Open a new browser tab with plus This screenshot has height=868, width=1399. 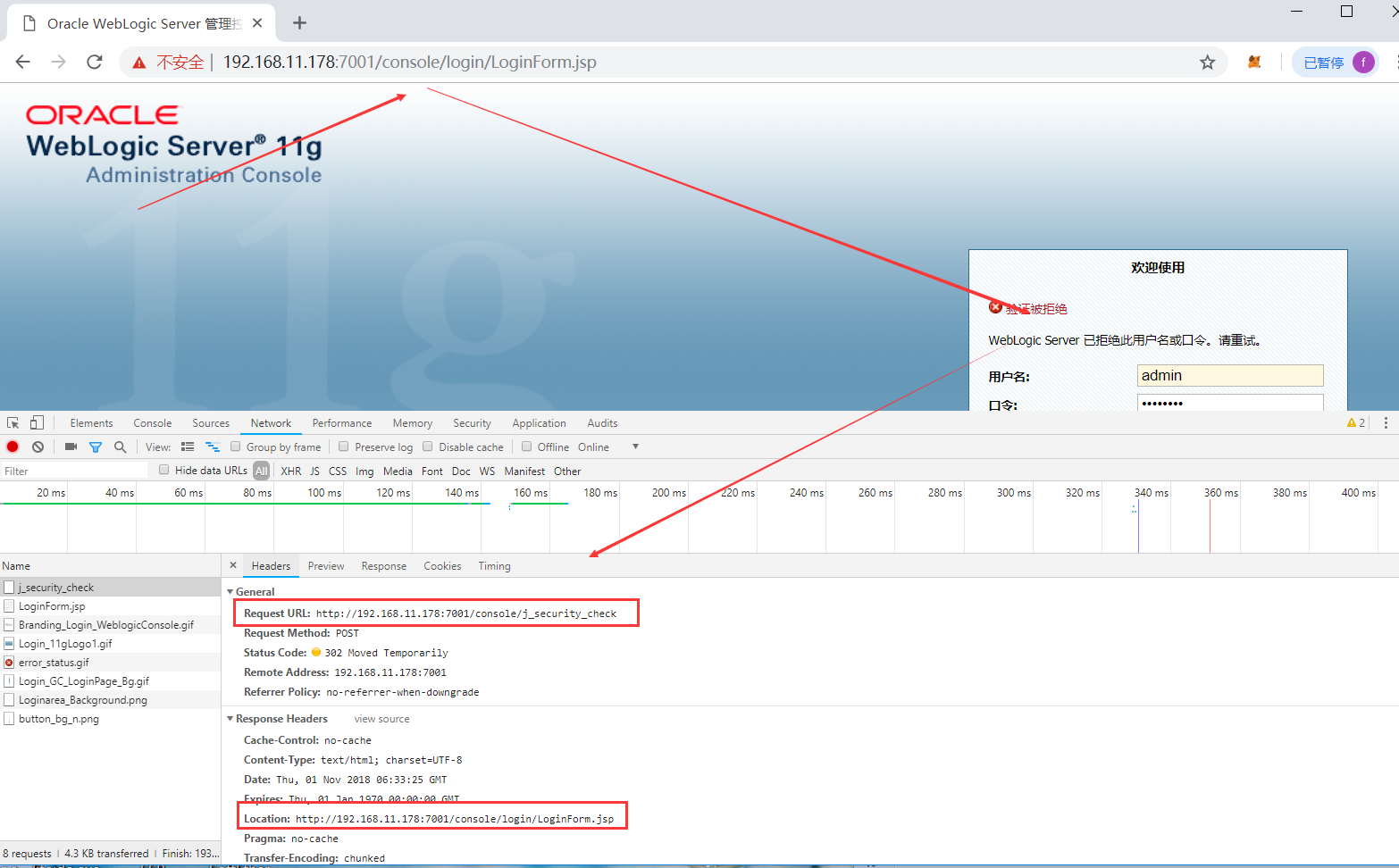pyautogui.click(x=300, y=23)
